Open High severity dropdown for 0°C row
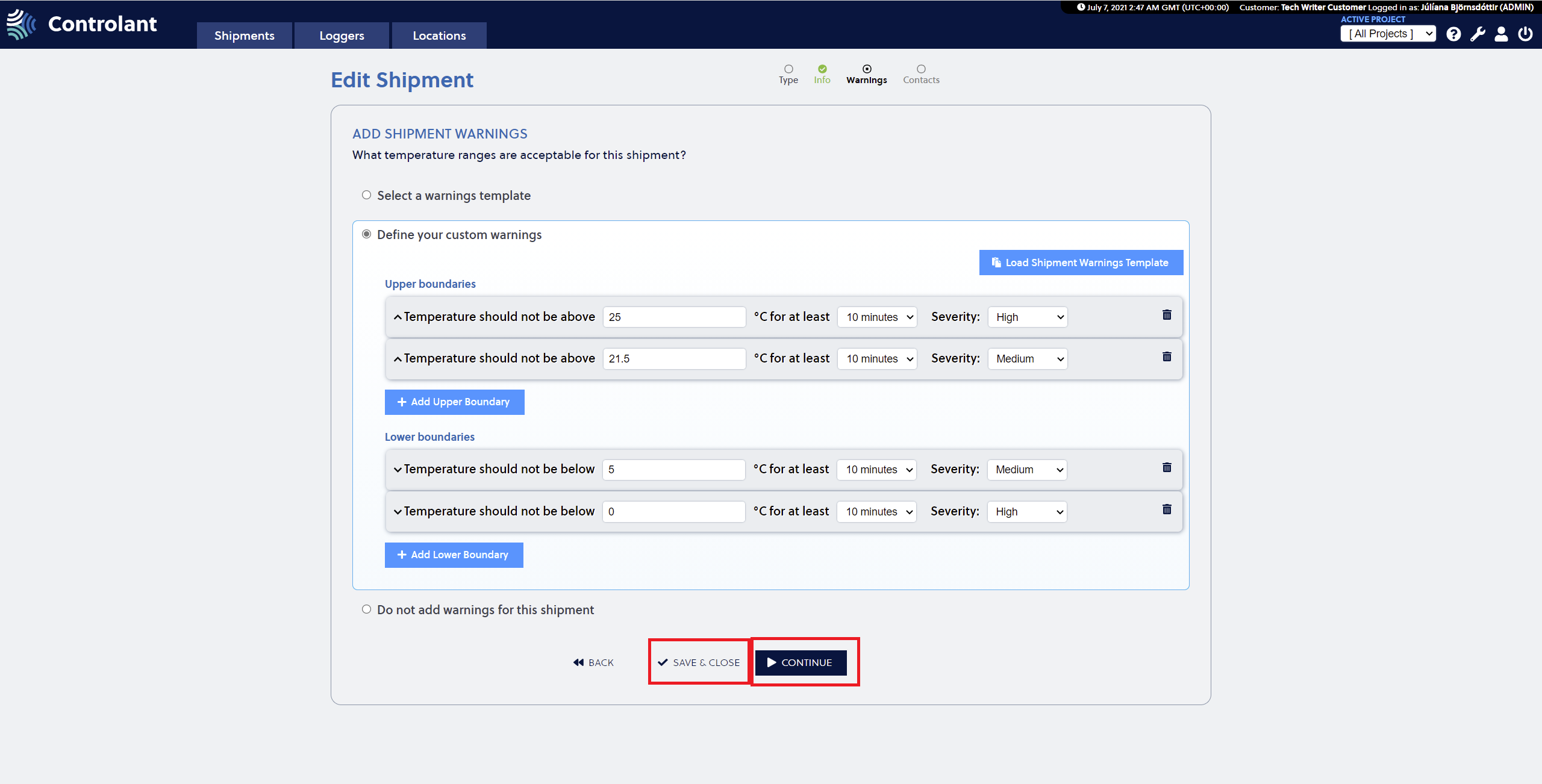Screen dimensions: 1542x784 coord(1027,512)
